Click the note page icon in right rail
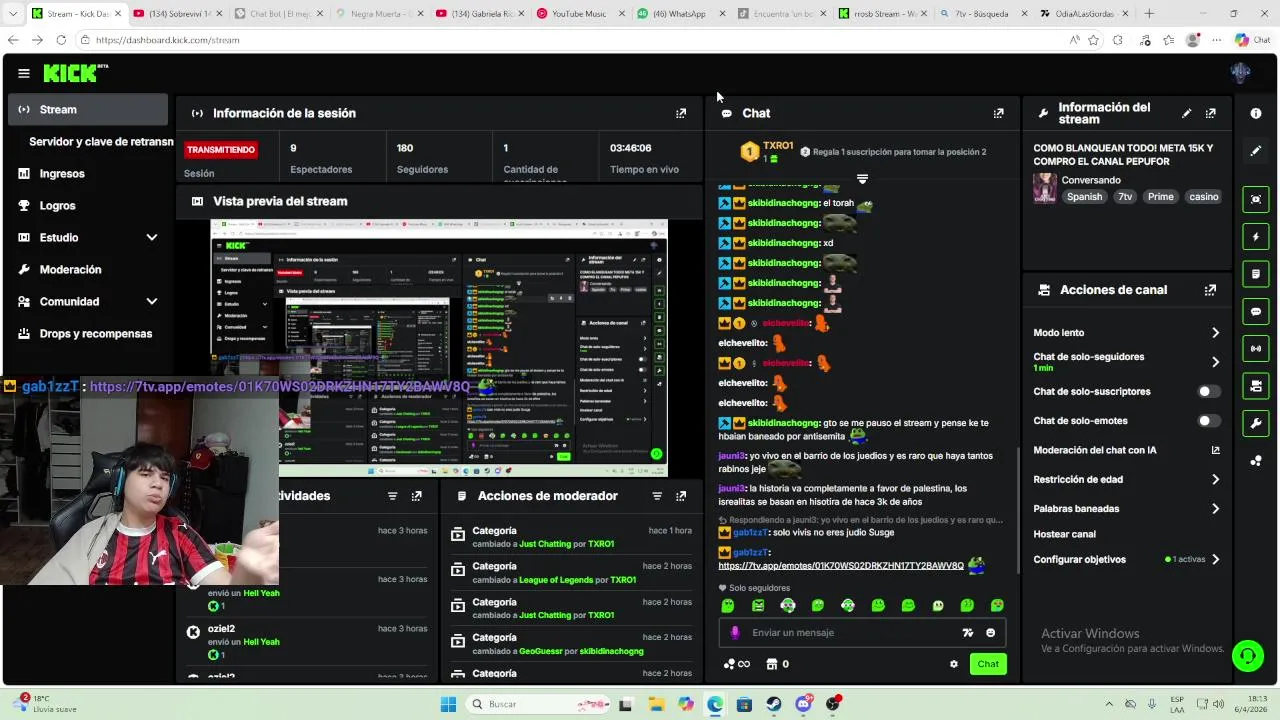This screenshot has width=1280, height=720. tap(1256, 273)
